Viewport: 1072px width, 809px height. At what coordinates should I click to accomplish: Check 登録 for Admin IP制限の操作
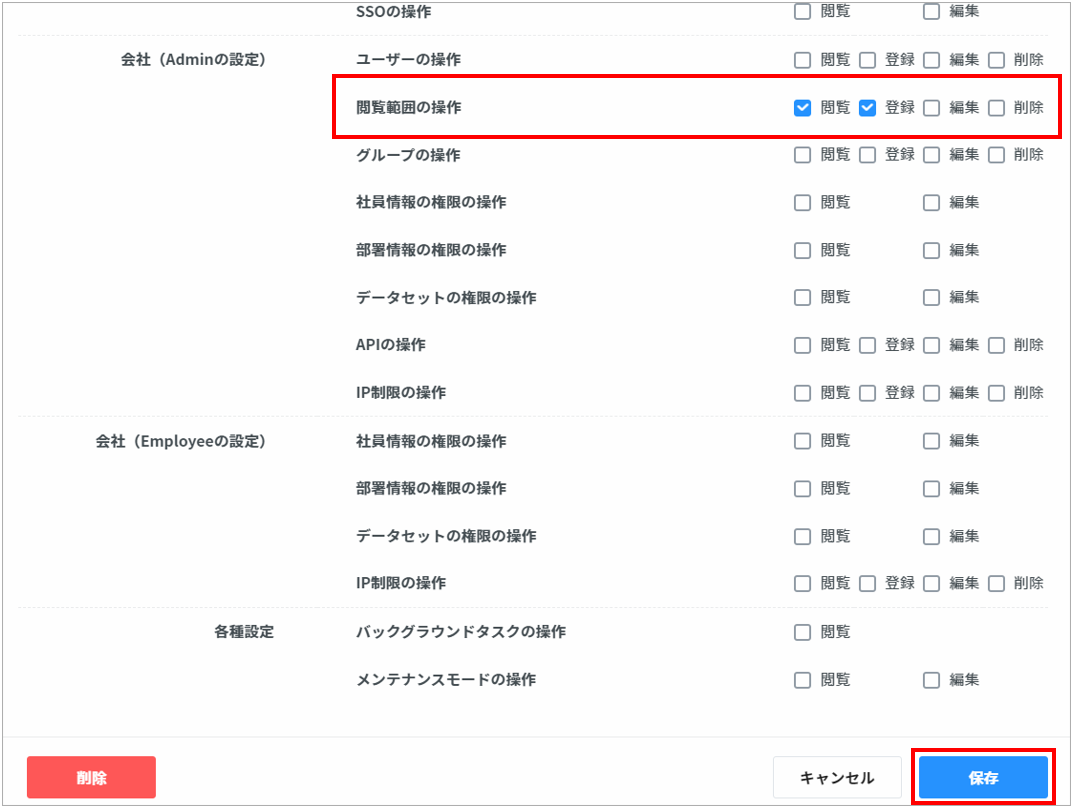pyautogui.click(x=868, y=393)
